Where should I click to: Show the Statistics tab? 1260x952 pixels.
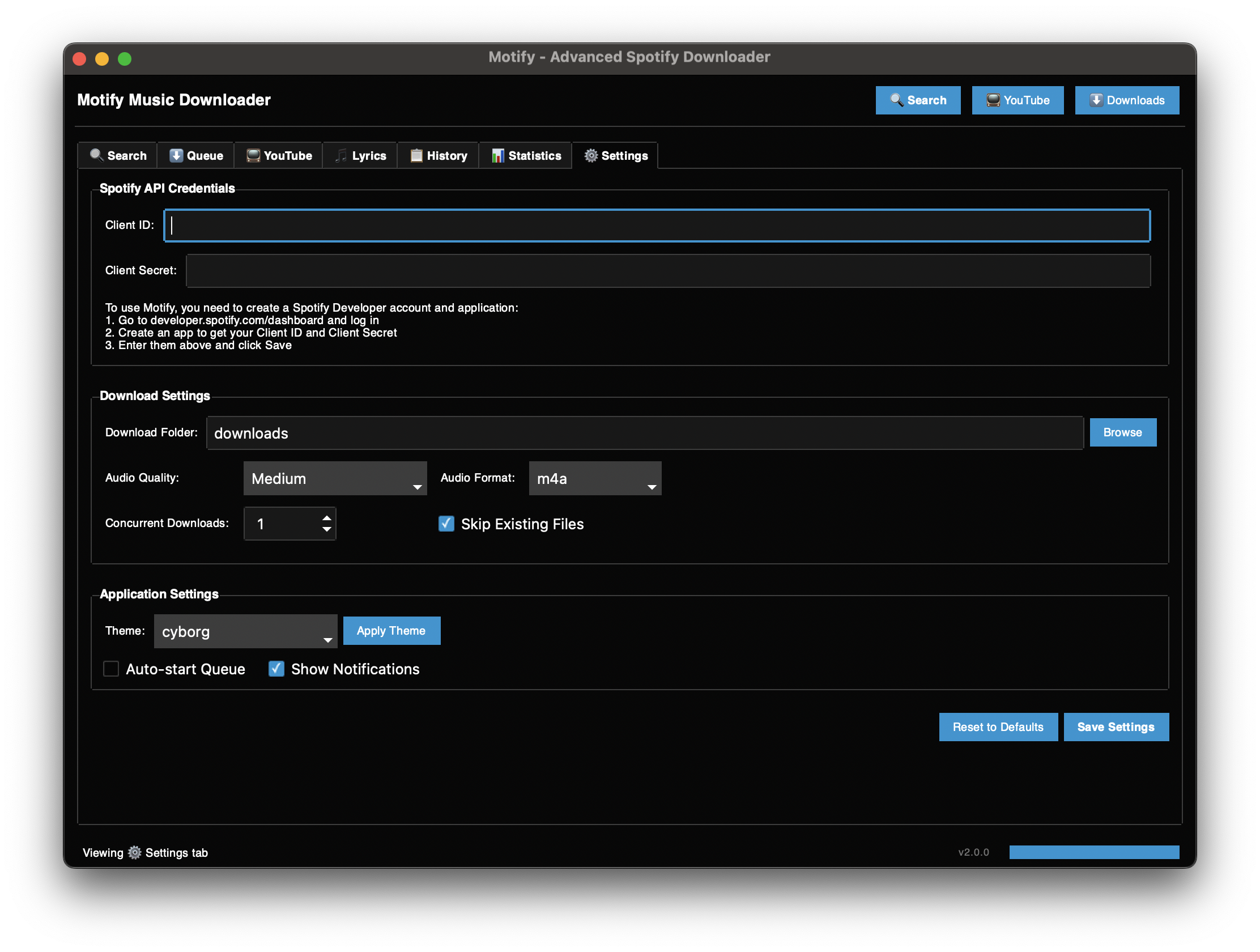pyautogui.click(x=526, y=155)
